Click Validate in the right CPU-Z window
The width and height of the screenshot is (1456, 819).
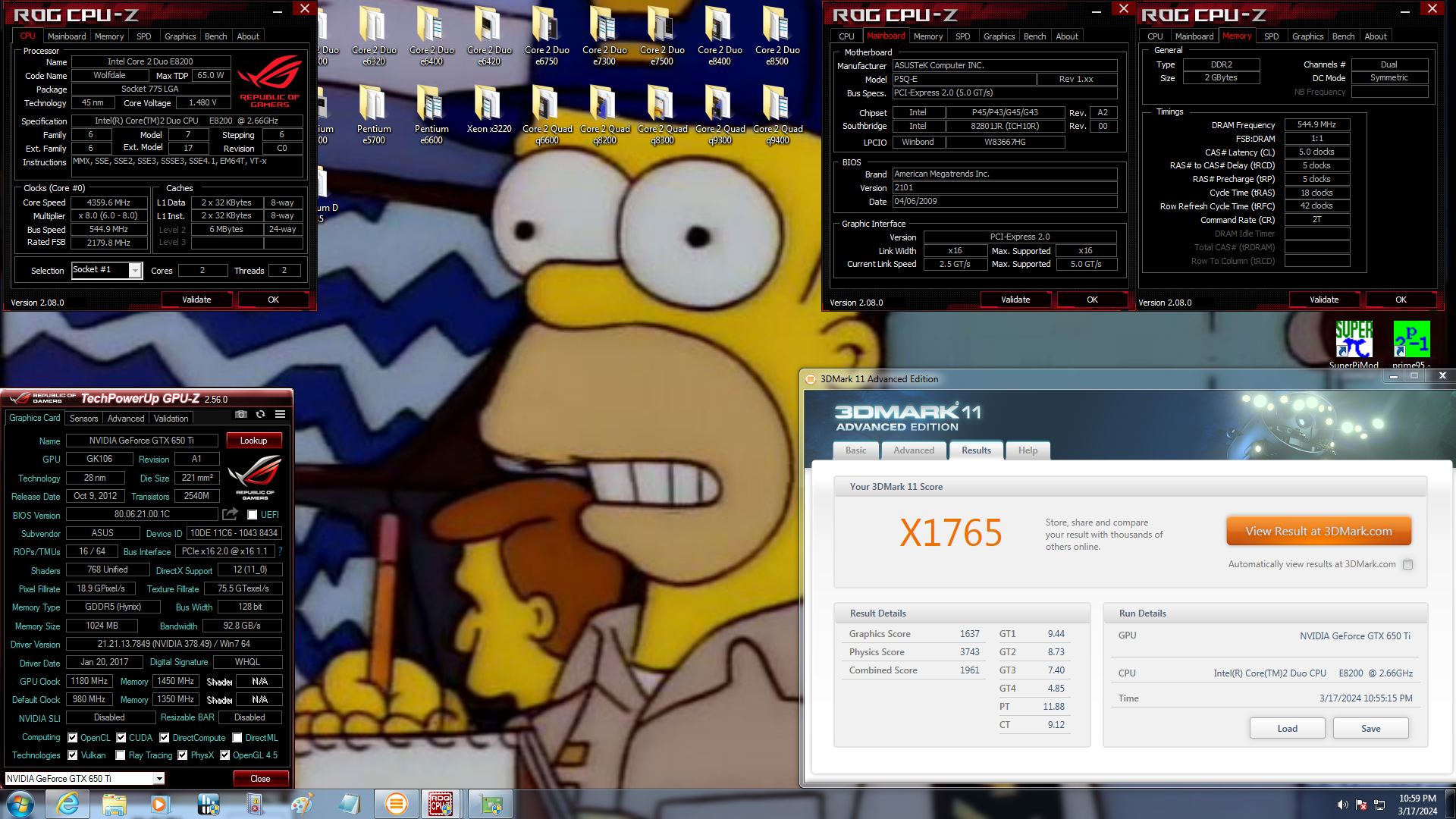1325,300
